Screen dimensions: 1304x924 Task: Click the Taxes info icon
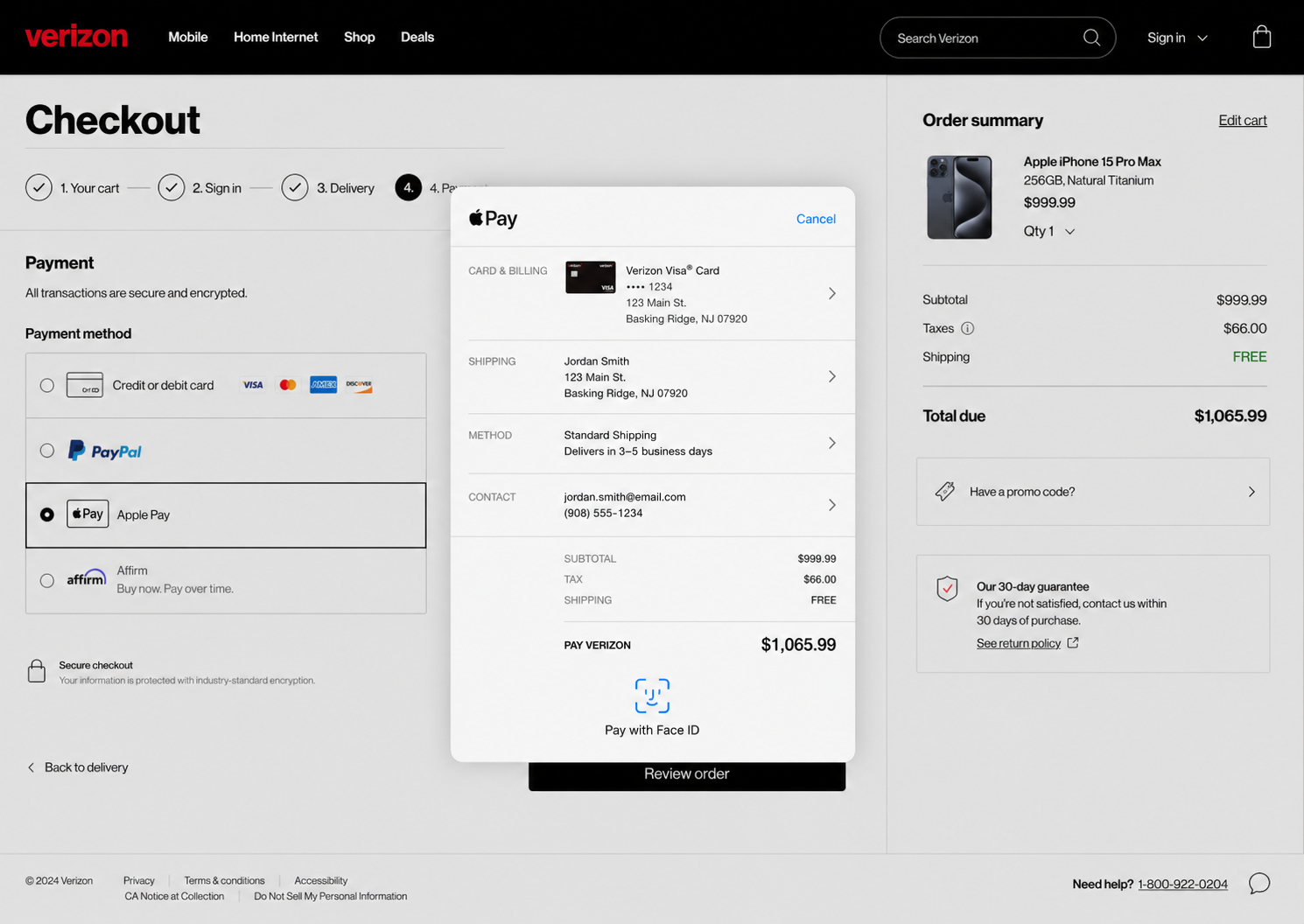tap(967, 328)
